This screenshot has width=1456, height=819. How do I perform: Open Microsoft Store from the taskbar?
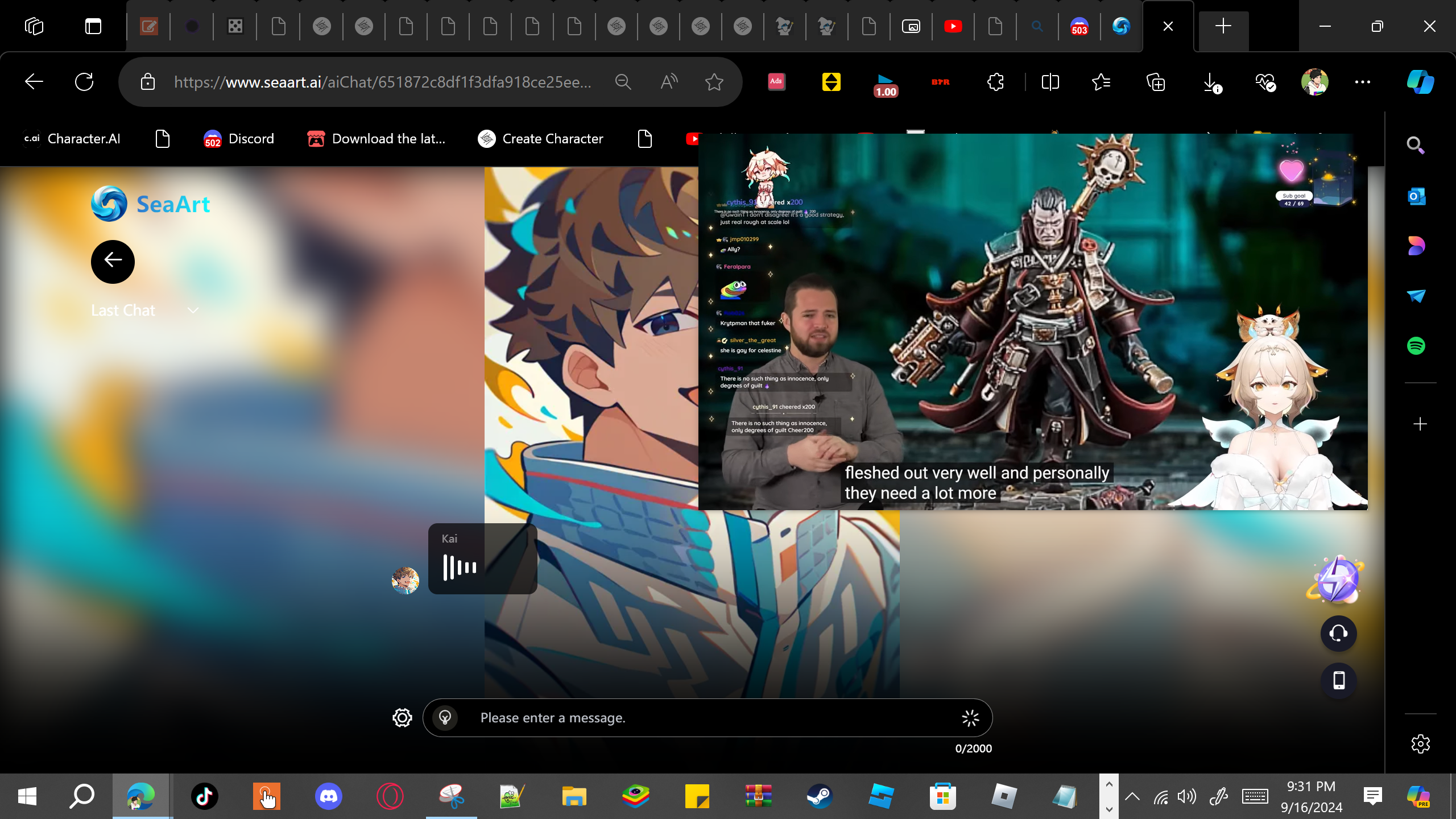coord(942,796)
